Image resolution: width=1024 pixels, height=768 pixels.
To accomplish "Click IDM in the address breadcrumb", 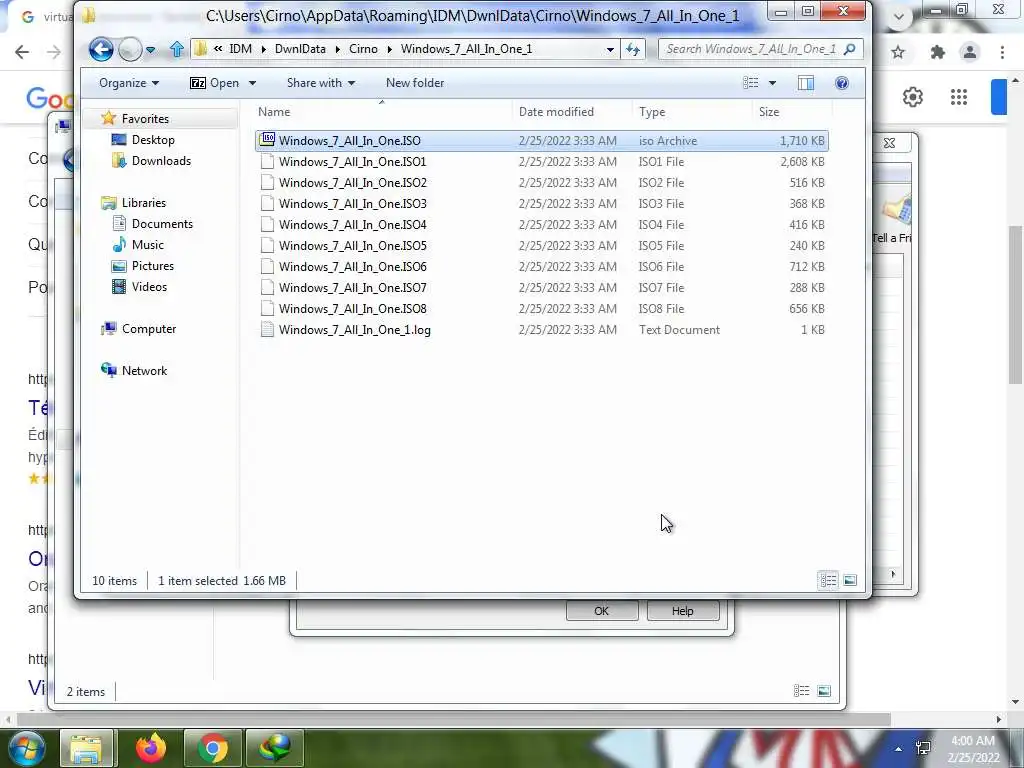I will 240,49.
